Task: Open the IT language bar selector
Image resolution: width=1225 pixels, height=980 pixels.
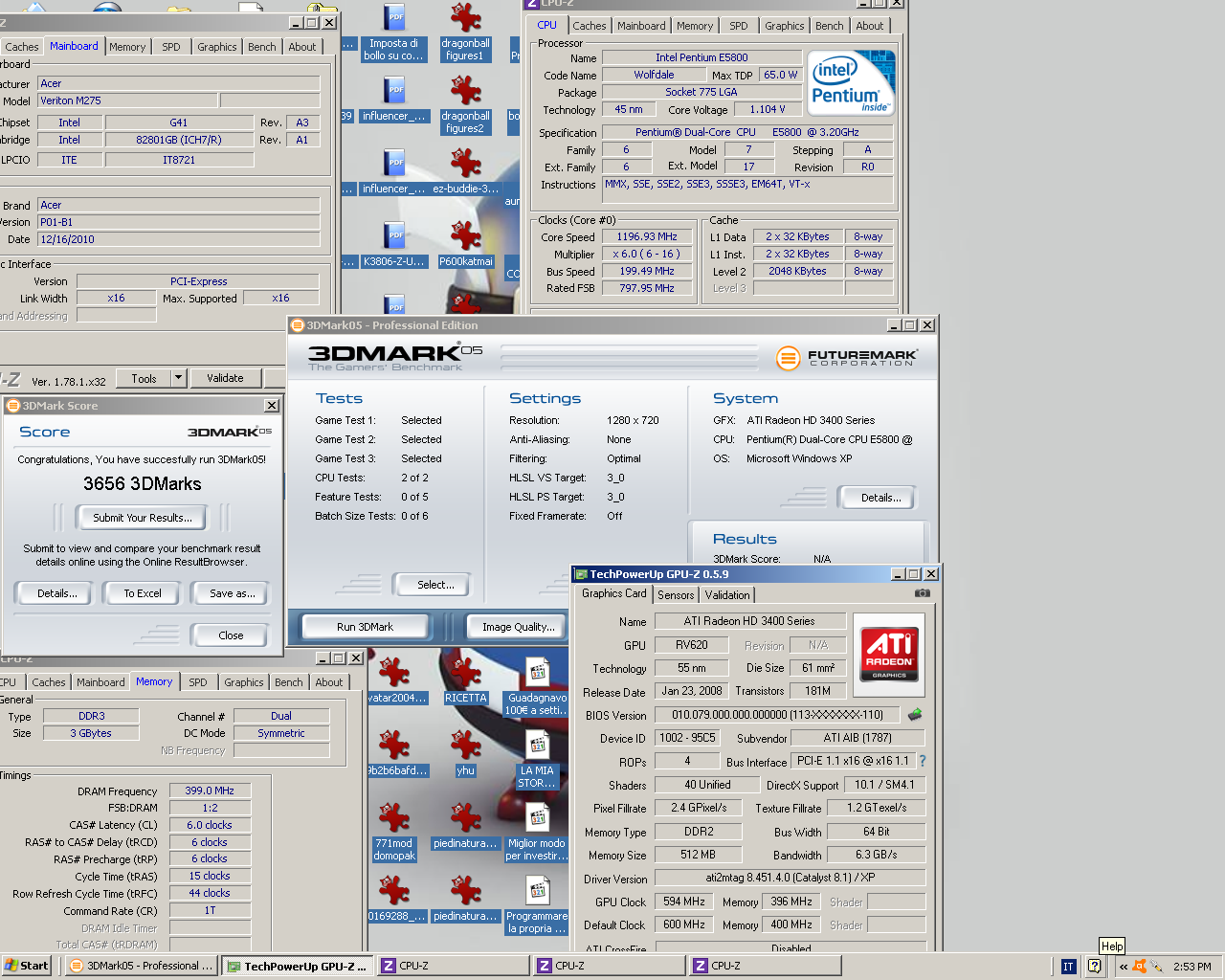Action: click(1068, 967)
